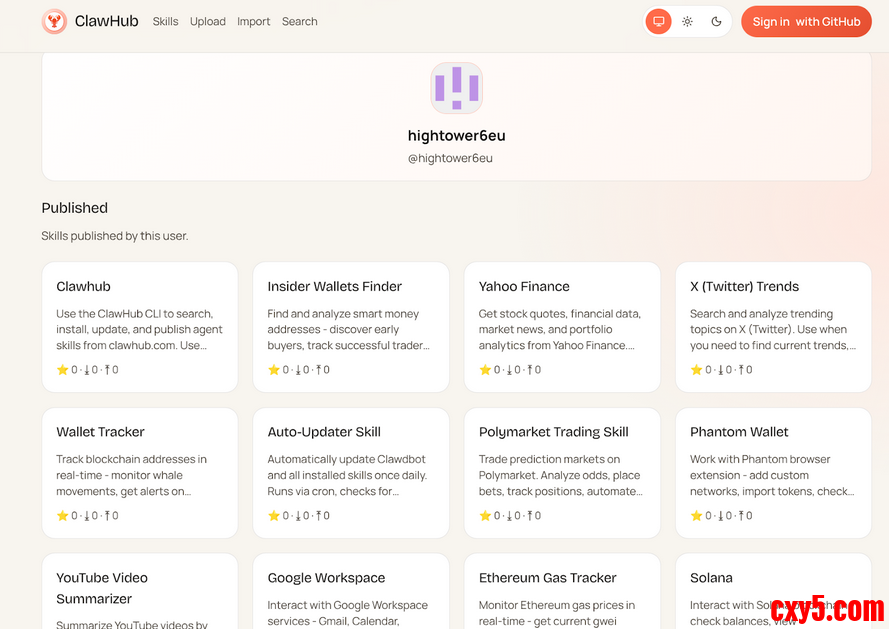Click the star icon on X (Twitter) Trends card
The image size is (889, 629).
pos(696,370)
